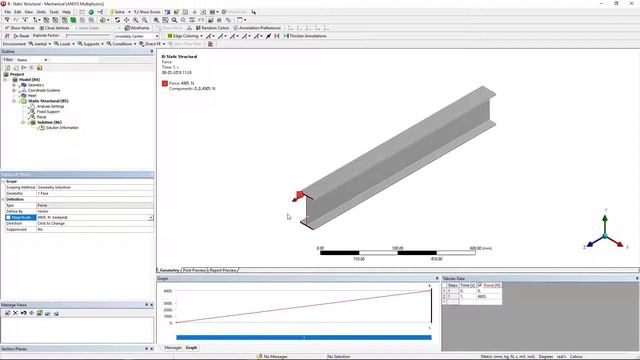
Task: Select Coordinate Systems in Outline
Action: coord(44,90)
